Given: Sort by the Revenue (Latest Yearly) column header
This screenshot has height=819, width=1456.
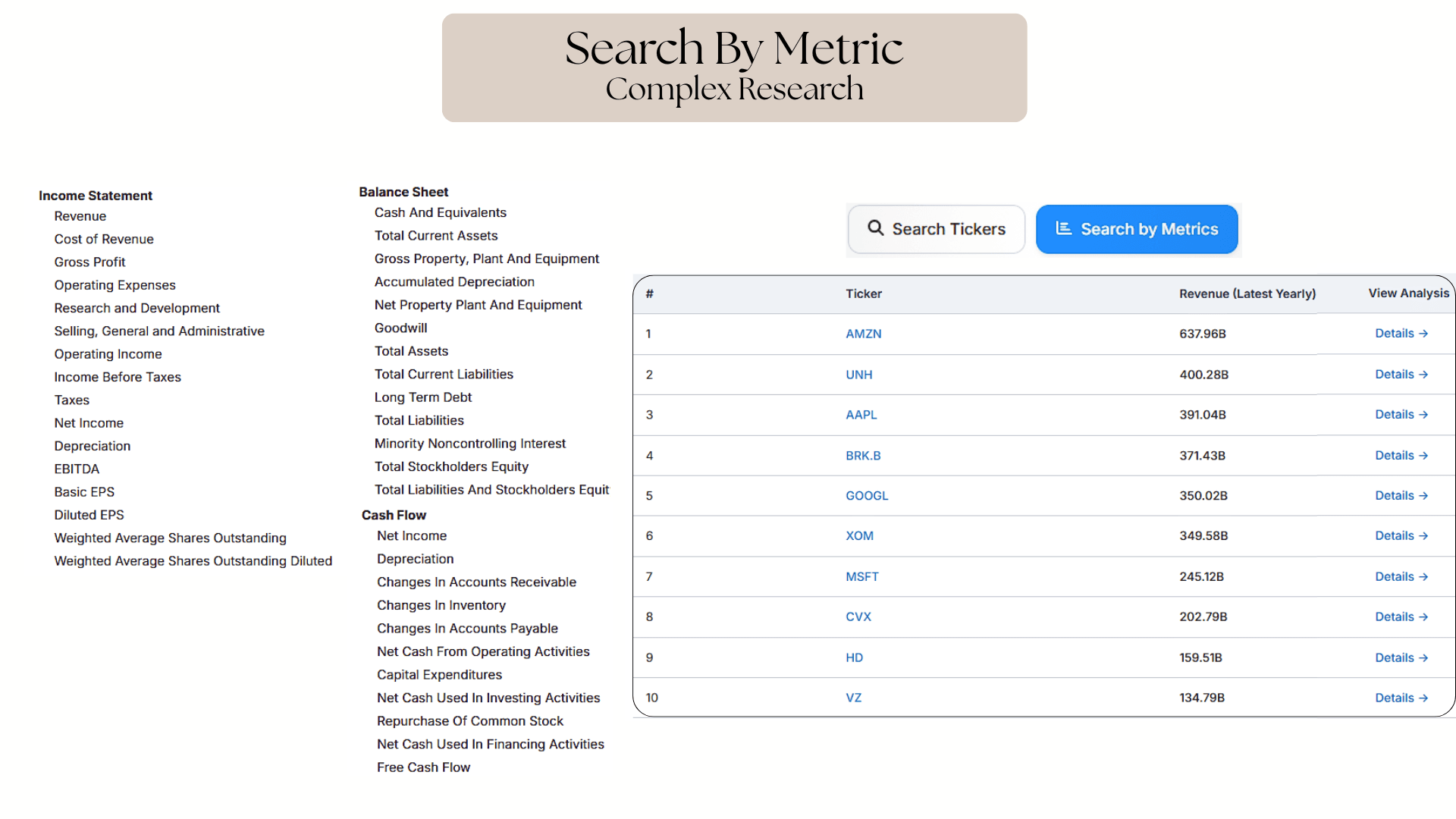Looking at the screenshot, I should 1247,293.
